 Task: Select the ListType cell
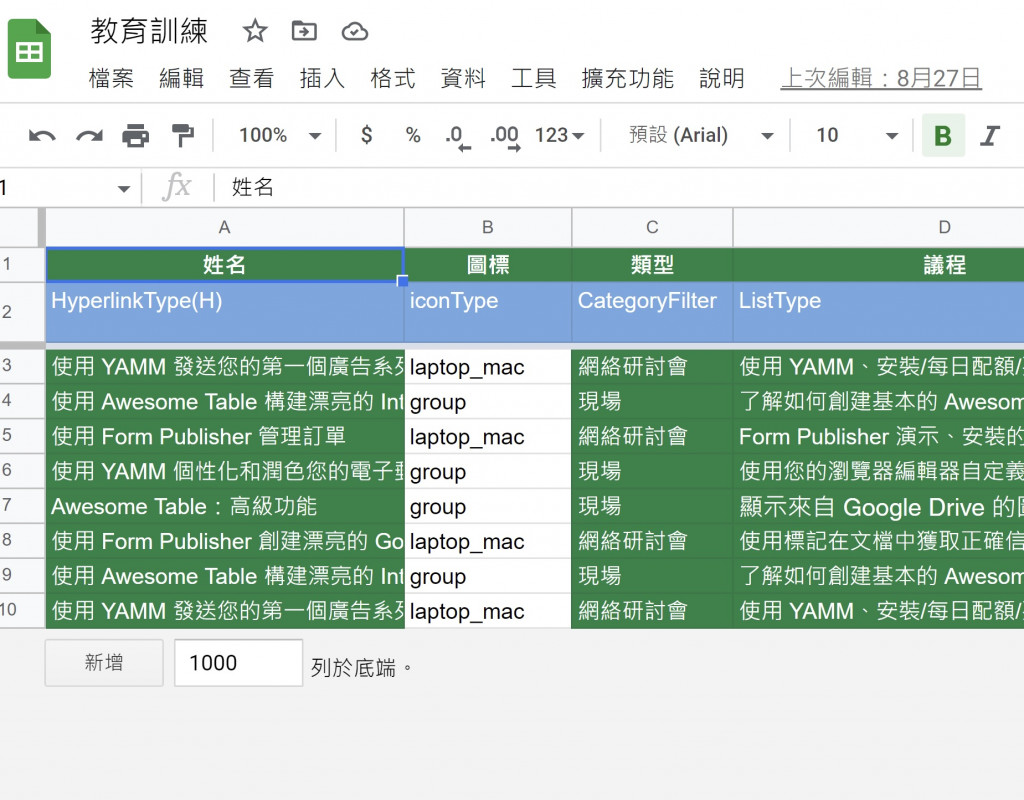click(878, 312)
